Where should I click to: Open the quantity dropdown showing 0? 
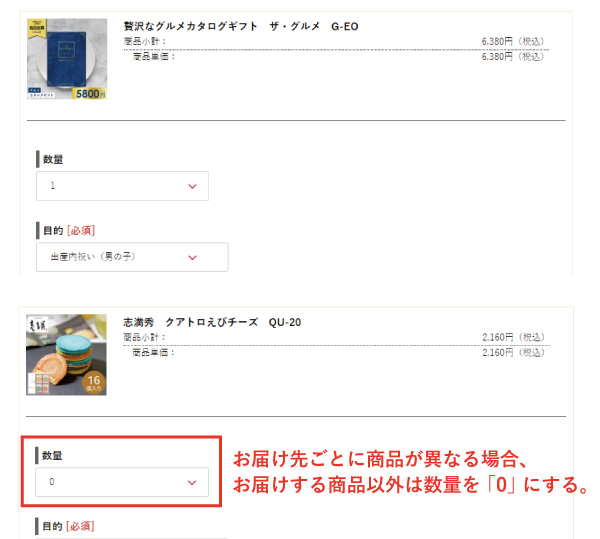coord(122,482)
